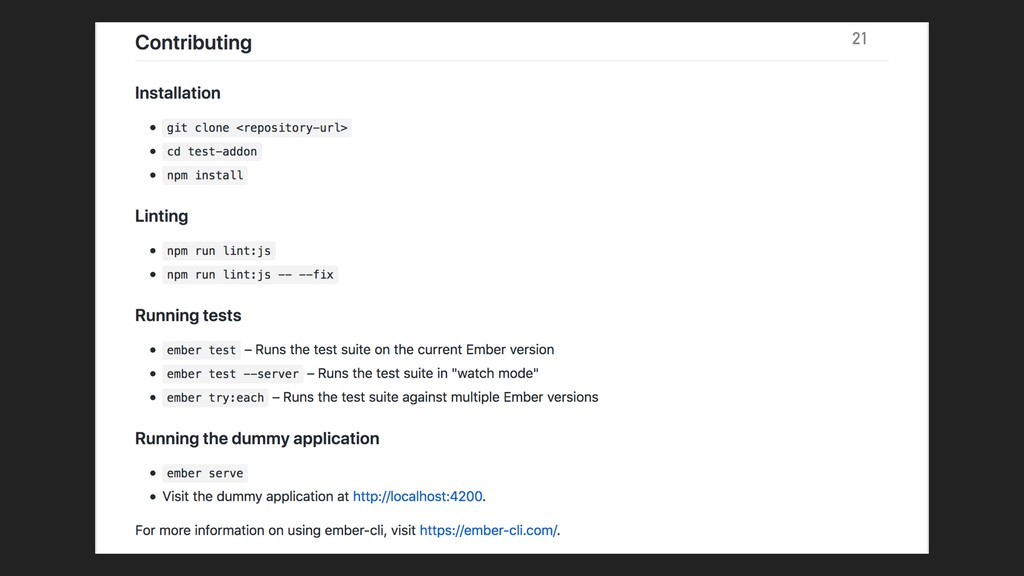Select the ember test code snippet
This screenshot has height=576, width=1024.
coord(201,350)
